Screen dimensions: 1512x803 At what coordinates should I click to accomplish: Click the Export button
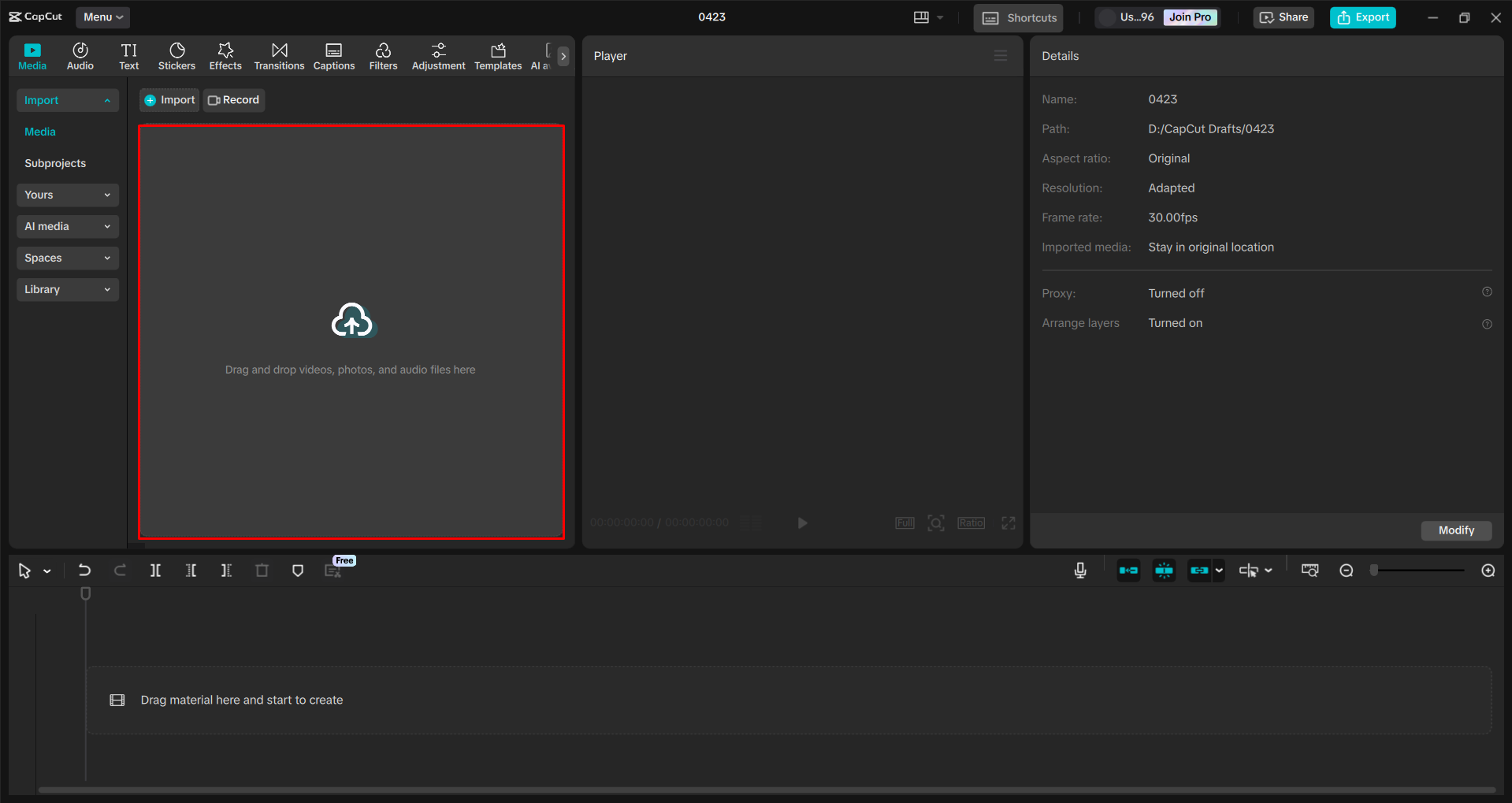(1362, 17)
